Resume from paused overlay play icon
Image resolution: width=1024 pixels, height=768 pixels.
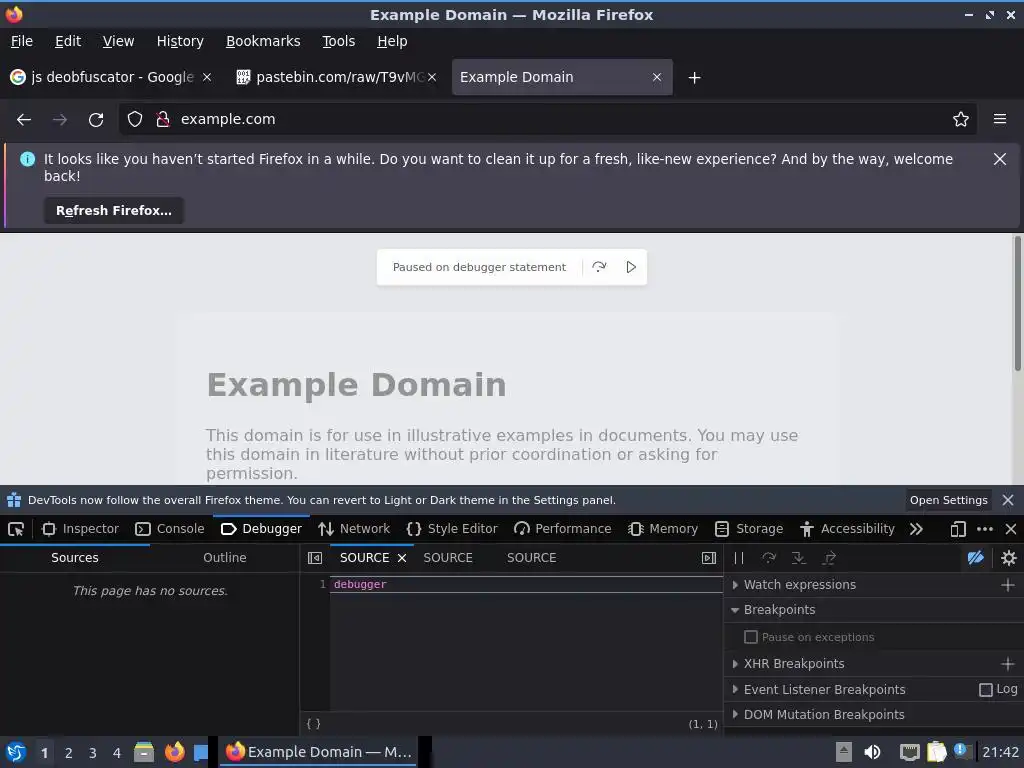[631, 267]
